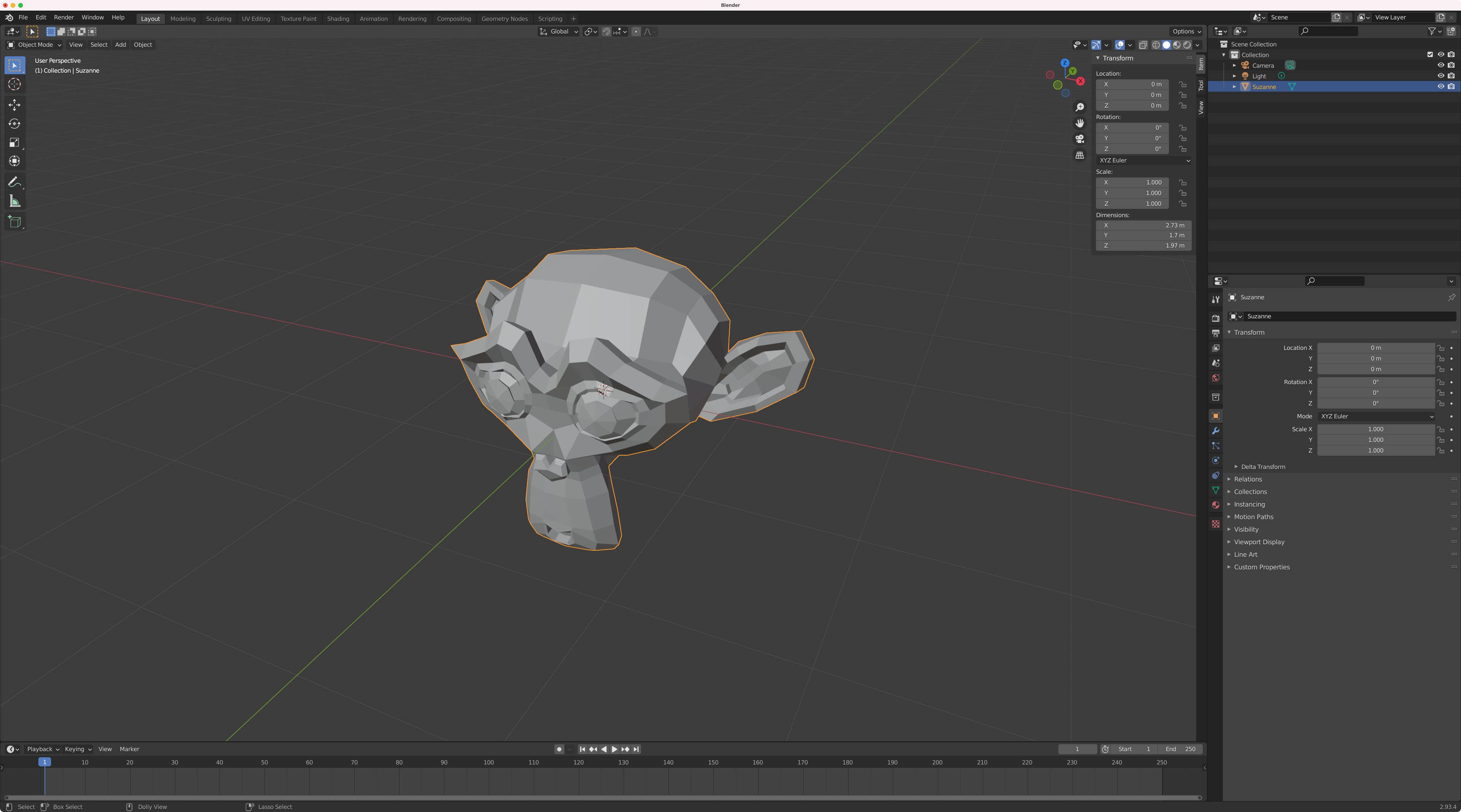1461x812 pixels.
Task: Expand the Relations panel
Action: 1248,479
